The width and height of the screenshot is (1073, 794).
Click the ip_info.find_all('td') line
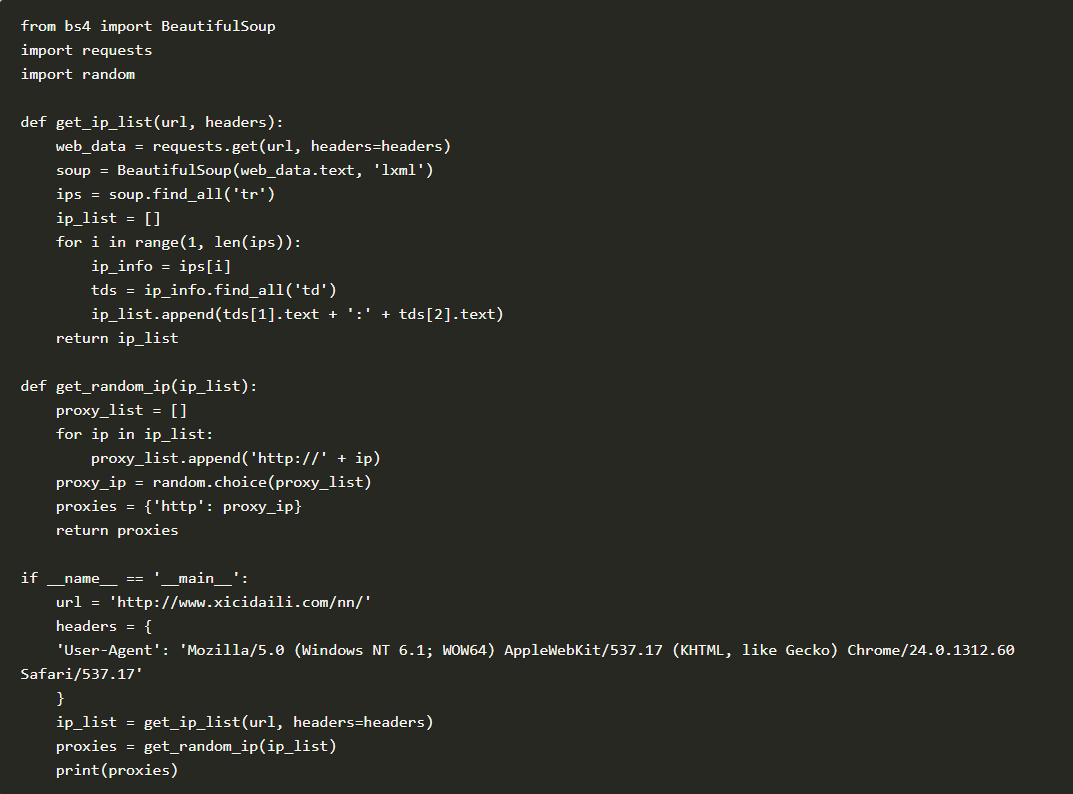(213, 290)
